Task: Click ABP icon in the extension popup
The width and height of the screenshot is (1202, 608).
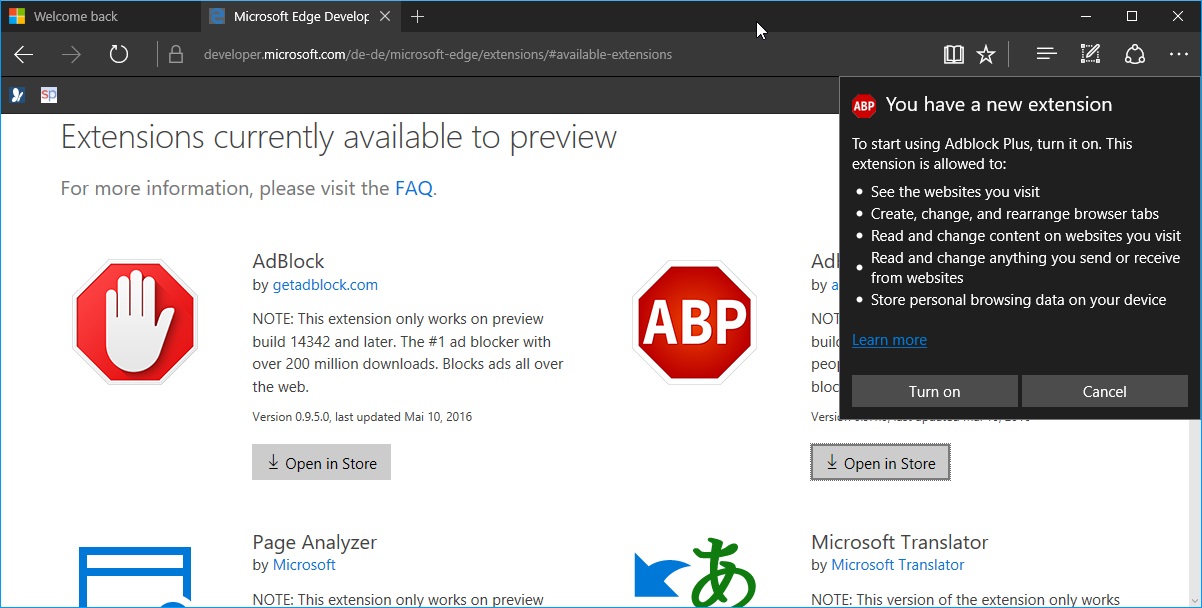Action: point(864,106)
